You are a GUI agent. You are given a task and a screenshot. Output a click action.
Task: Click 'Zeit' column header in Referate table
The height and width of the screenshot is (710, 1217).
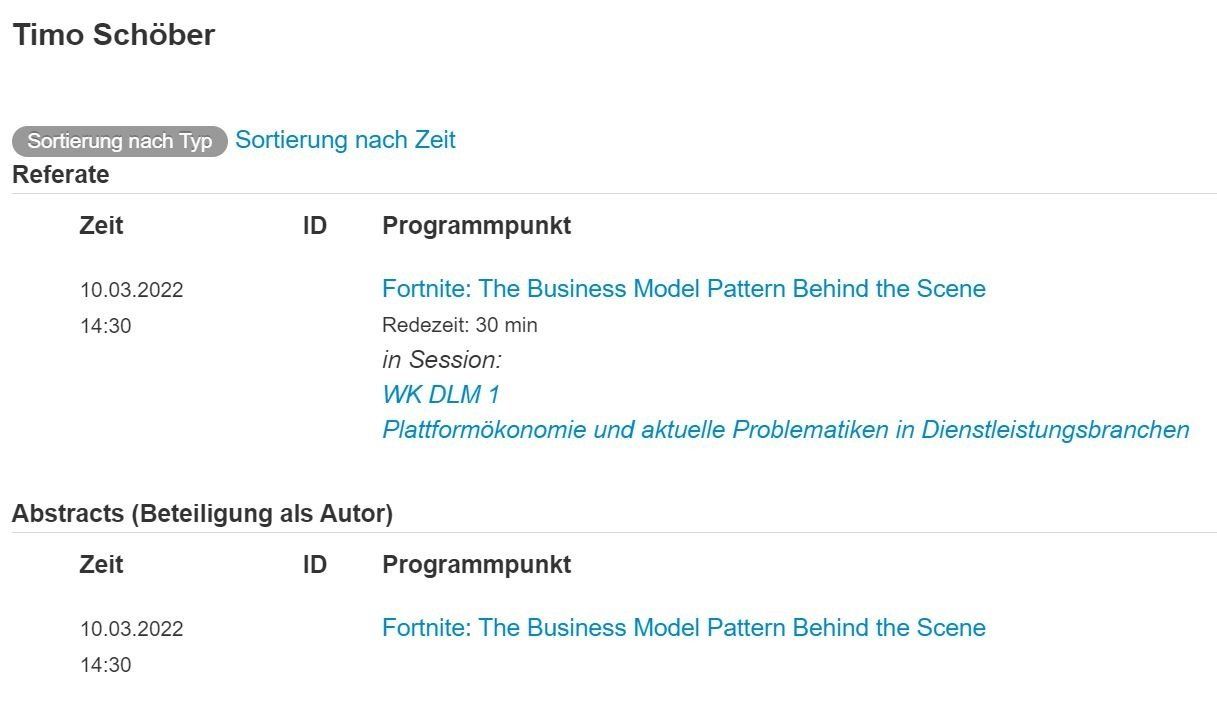pyautogui.click(x=101, y=226)
